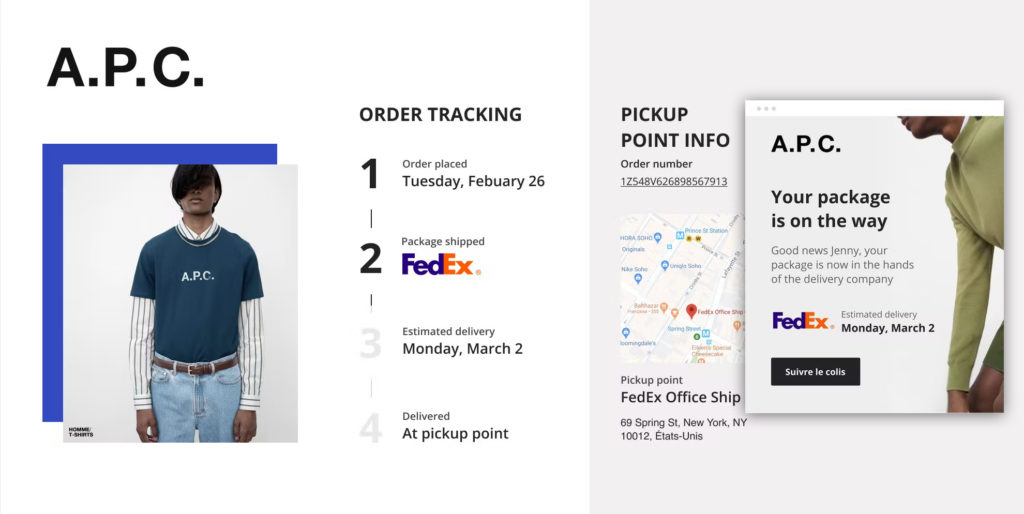Click the greyed step 4 number
The width and height of the screenshot is (1024, 514).
pos(370,428)
